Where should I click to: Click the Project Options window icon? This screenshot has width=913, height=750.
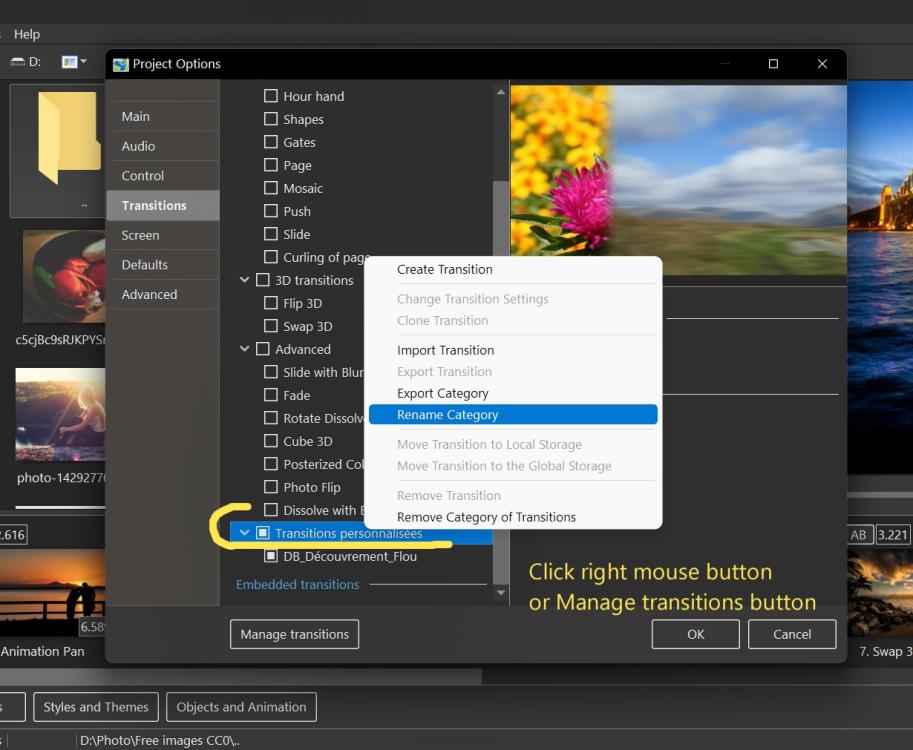point(121,64)
